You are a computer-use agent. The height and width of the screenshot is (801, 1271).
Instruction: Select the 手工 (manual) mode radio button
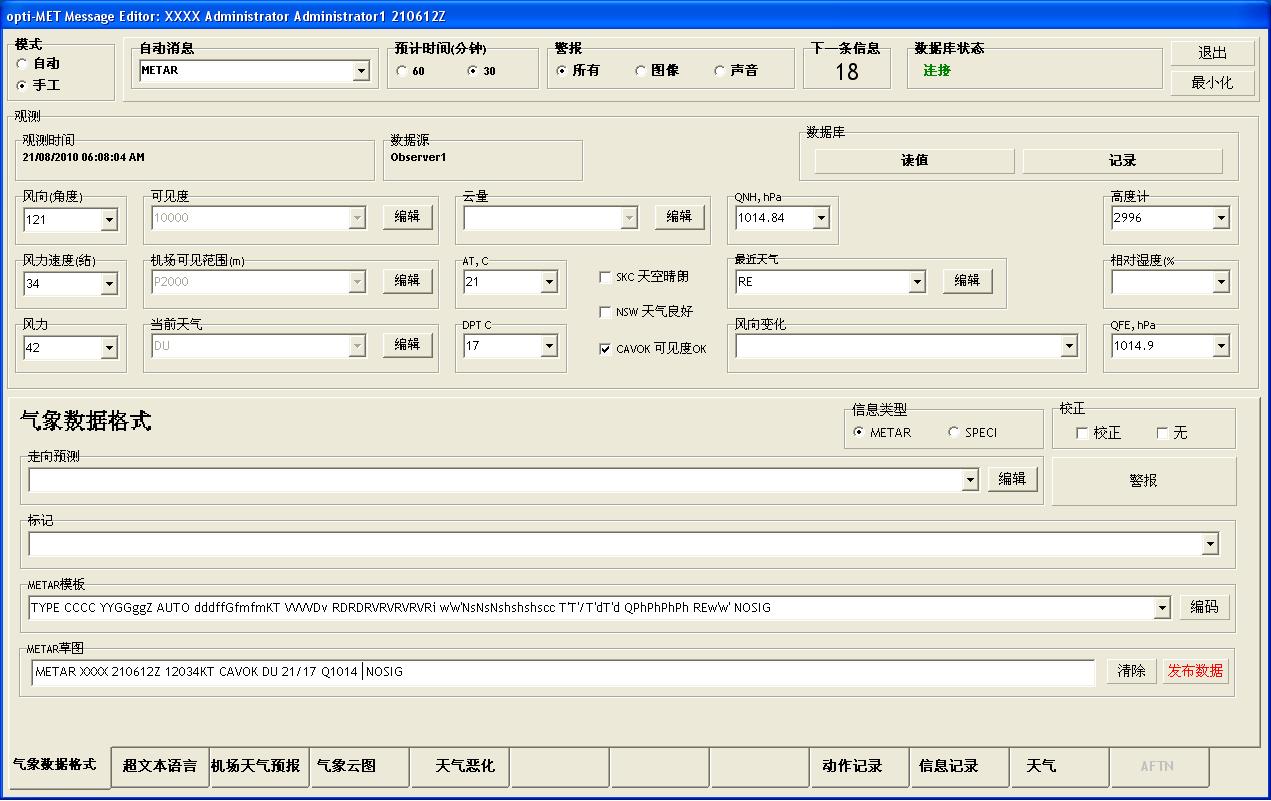click(22, 86)
